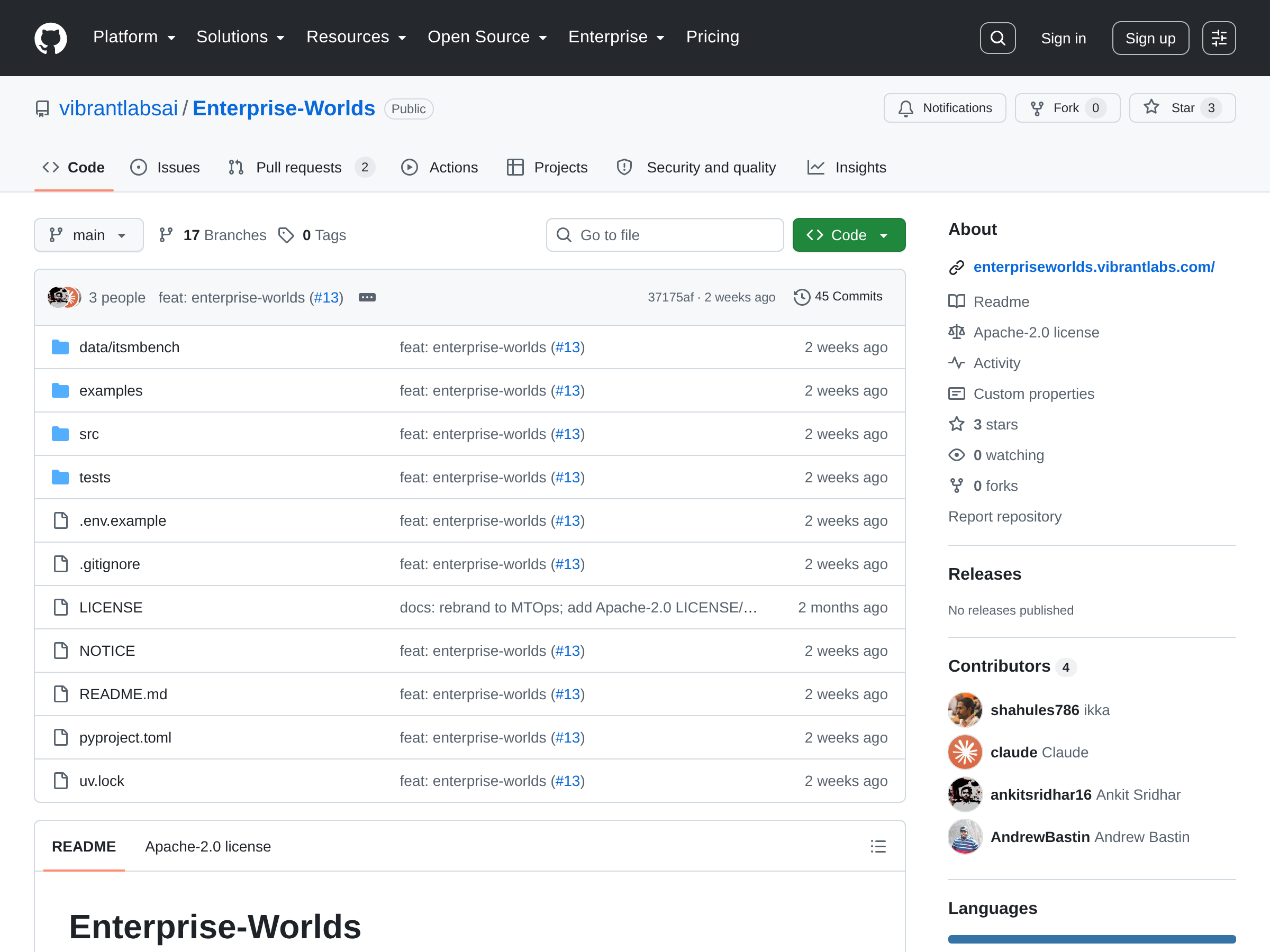Open the pyproject.toml file
Viewport: 1270px width, 952px height.
click(125, 738)
